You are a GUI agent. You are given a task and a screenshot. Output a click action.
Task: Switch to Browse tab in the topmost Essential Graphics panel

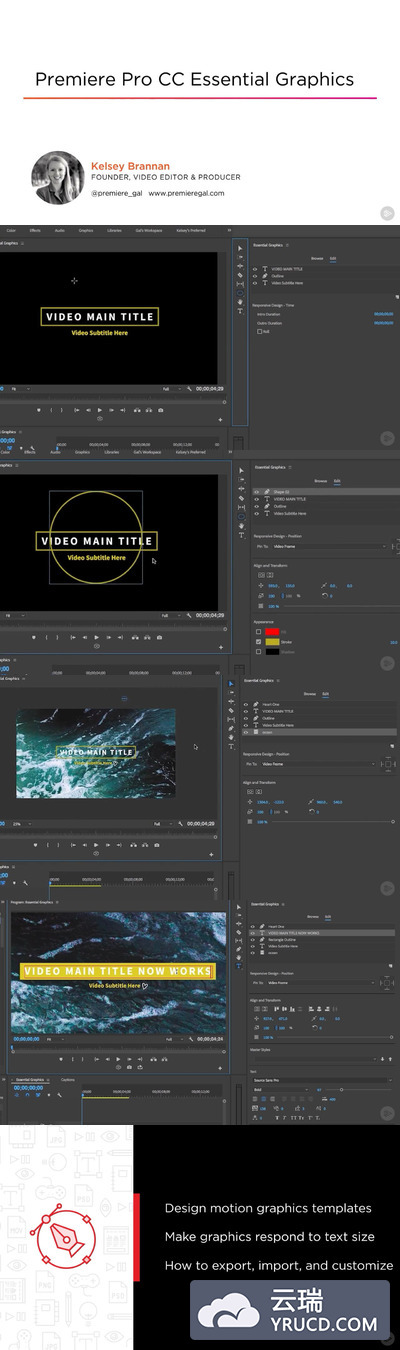point(317,258)
